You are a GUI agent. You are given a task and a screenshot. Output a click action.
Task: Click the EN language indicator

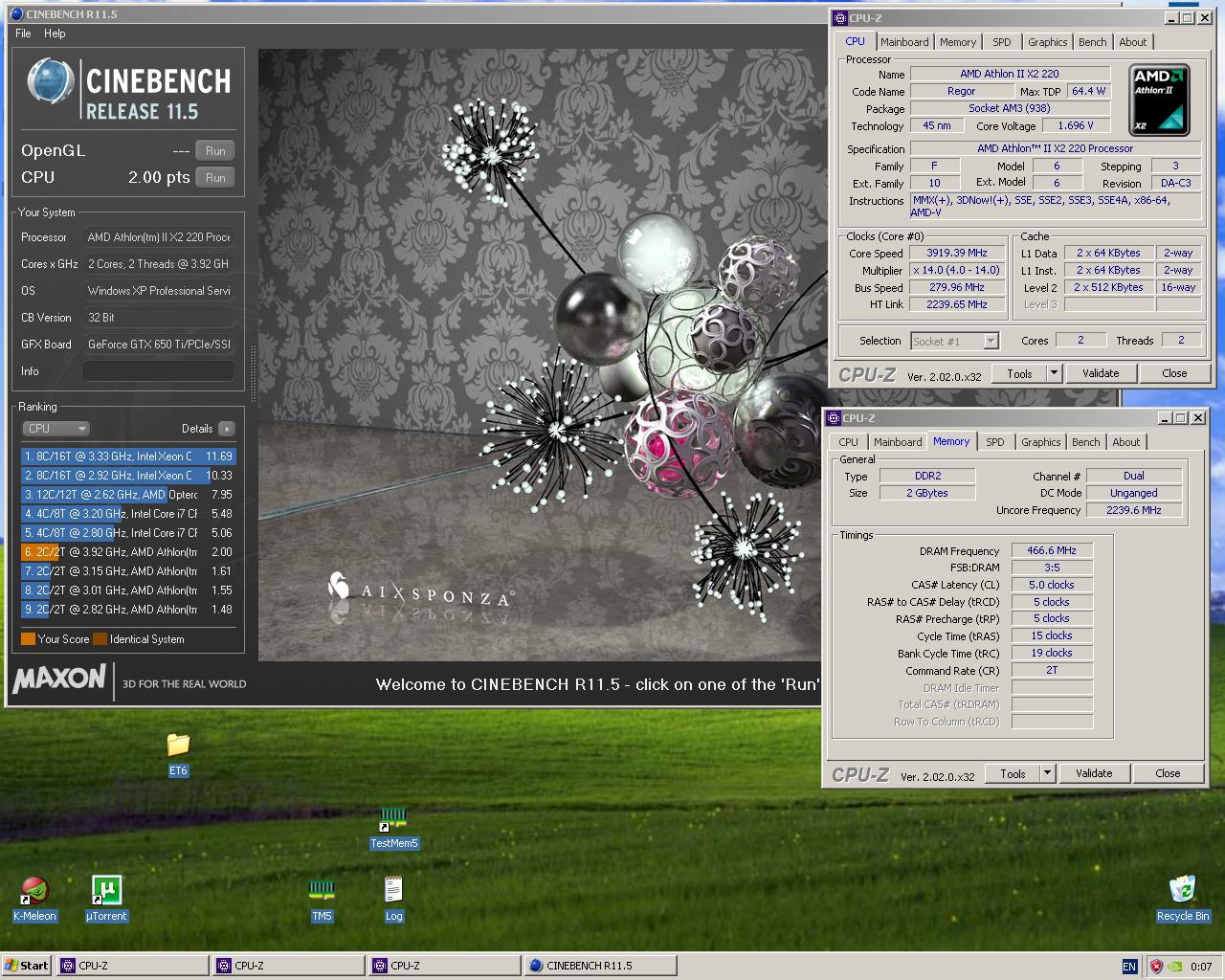1129,967
